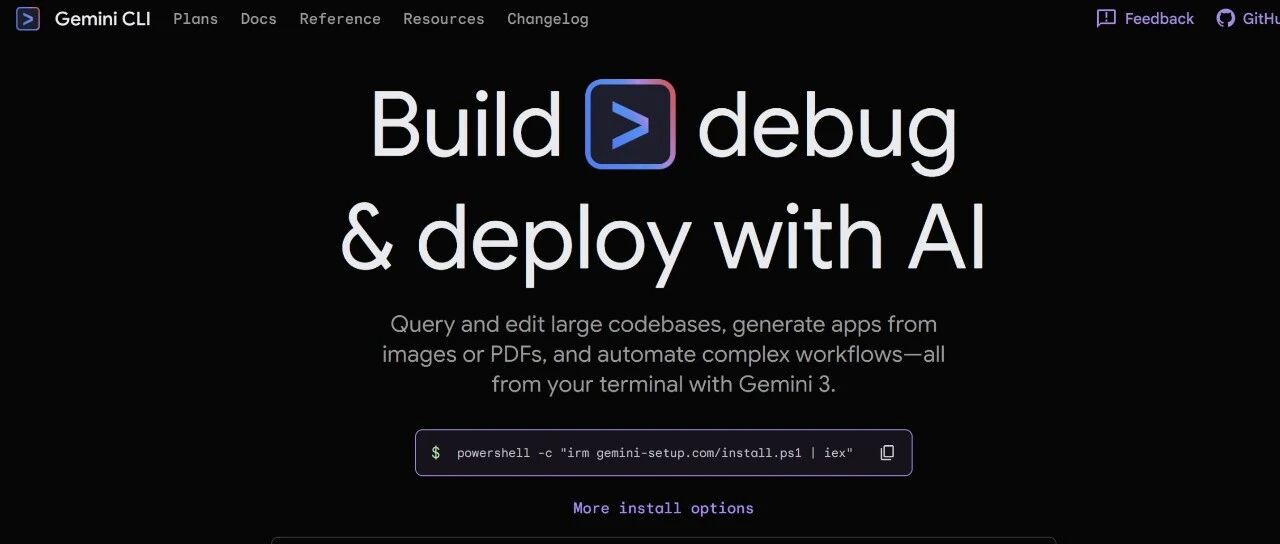Click the More install options link
The image size is (1280, 544).
click(663, 508)
